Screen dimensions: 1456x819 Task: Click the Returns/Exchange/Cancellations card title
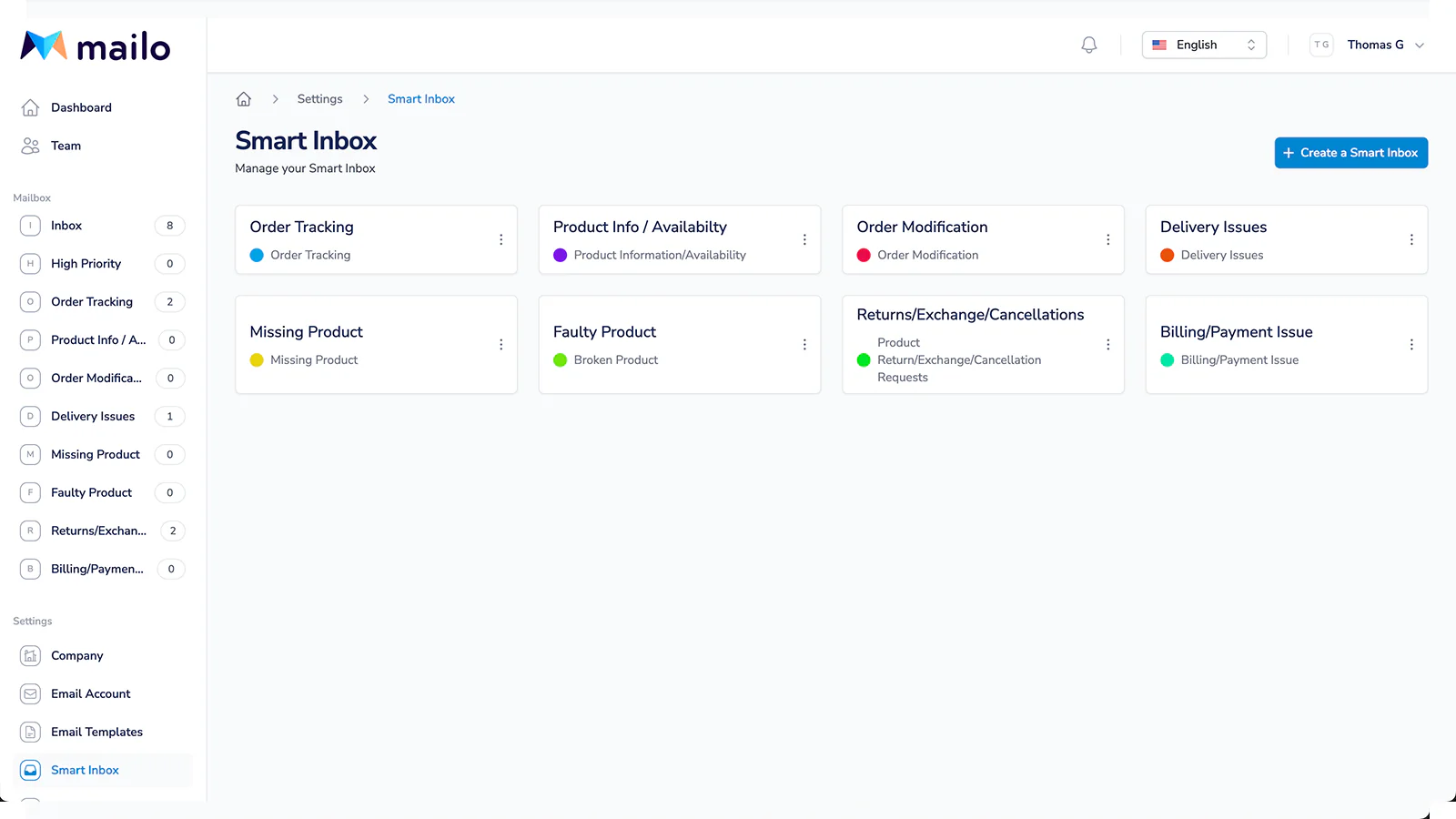point(970,315)
